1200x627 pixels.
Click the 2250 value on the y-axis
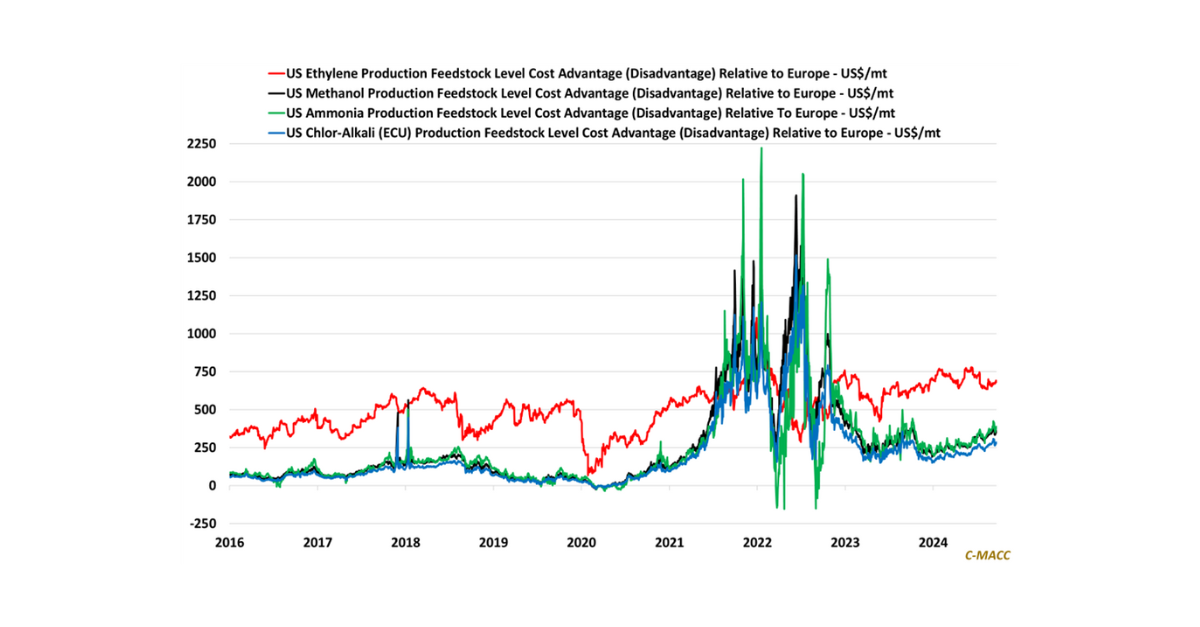(200, 144)
